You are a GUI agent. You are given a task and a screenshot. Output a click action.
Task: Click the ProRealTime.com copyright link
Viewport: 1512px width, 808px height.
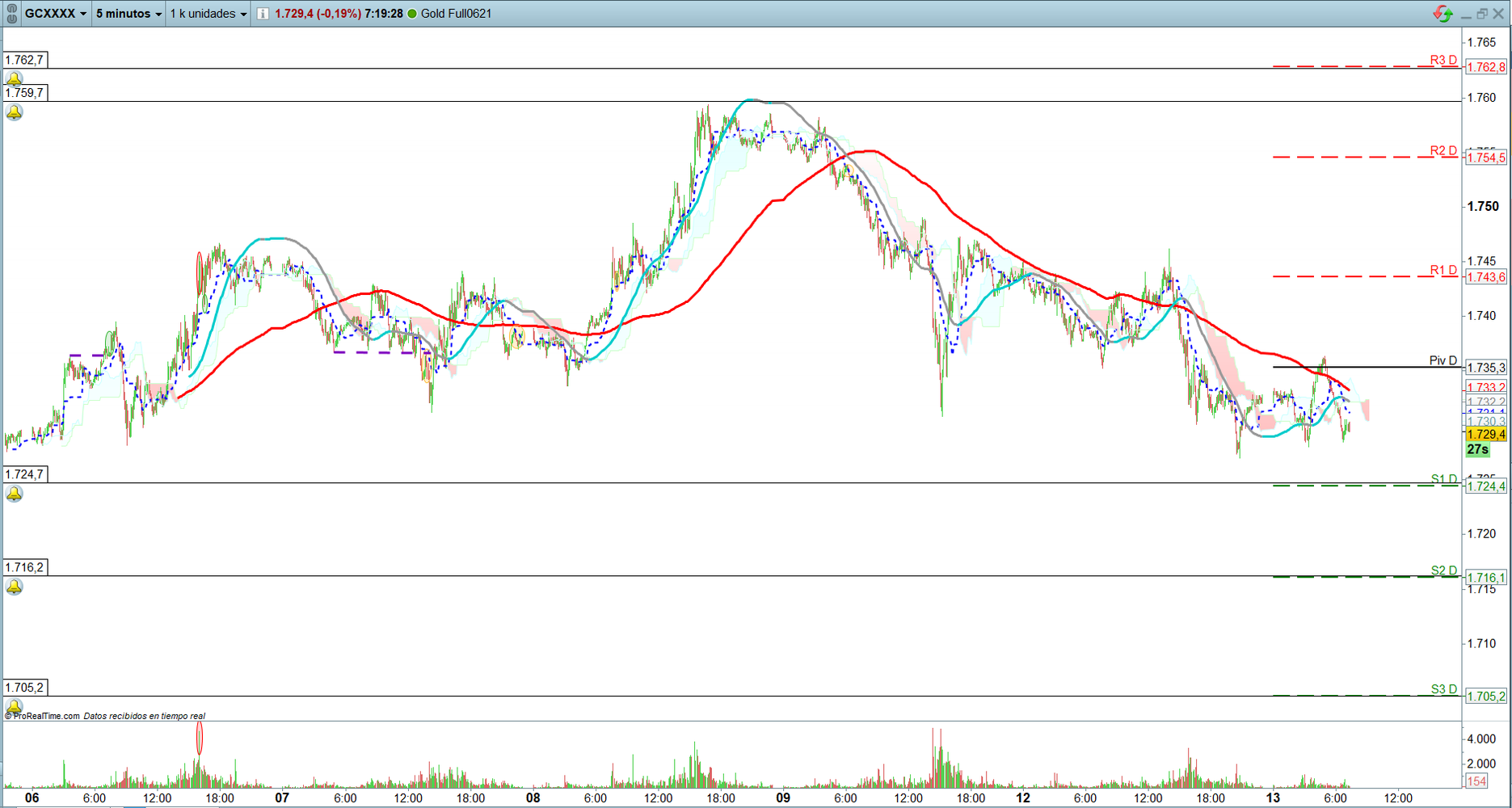click(42, 716)
